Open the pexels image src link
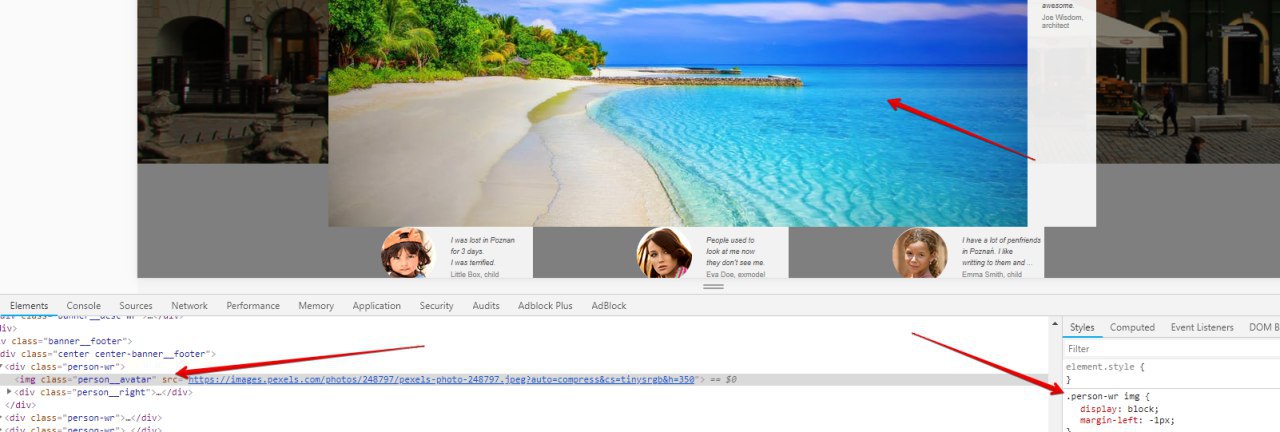This screenshot has width=1280, height=432. [x=442, y=380]
